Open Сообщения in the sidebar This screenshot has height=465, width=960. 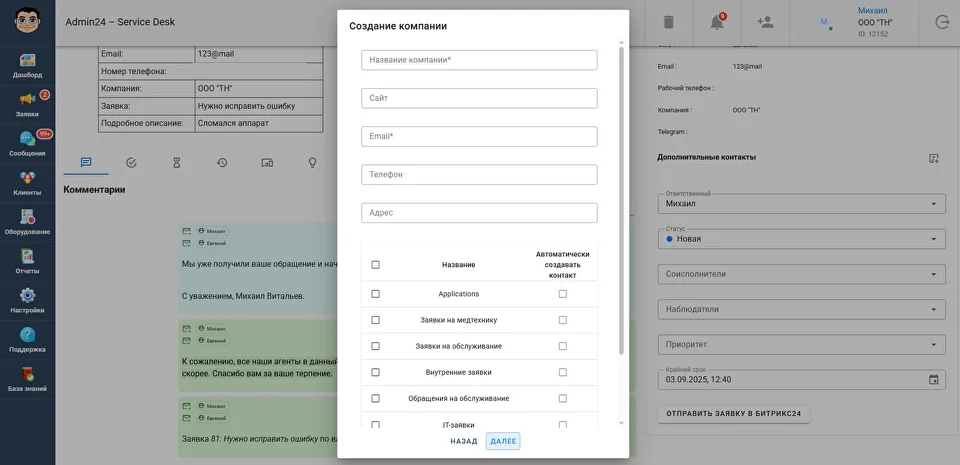click(28, 144)
